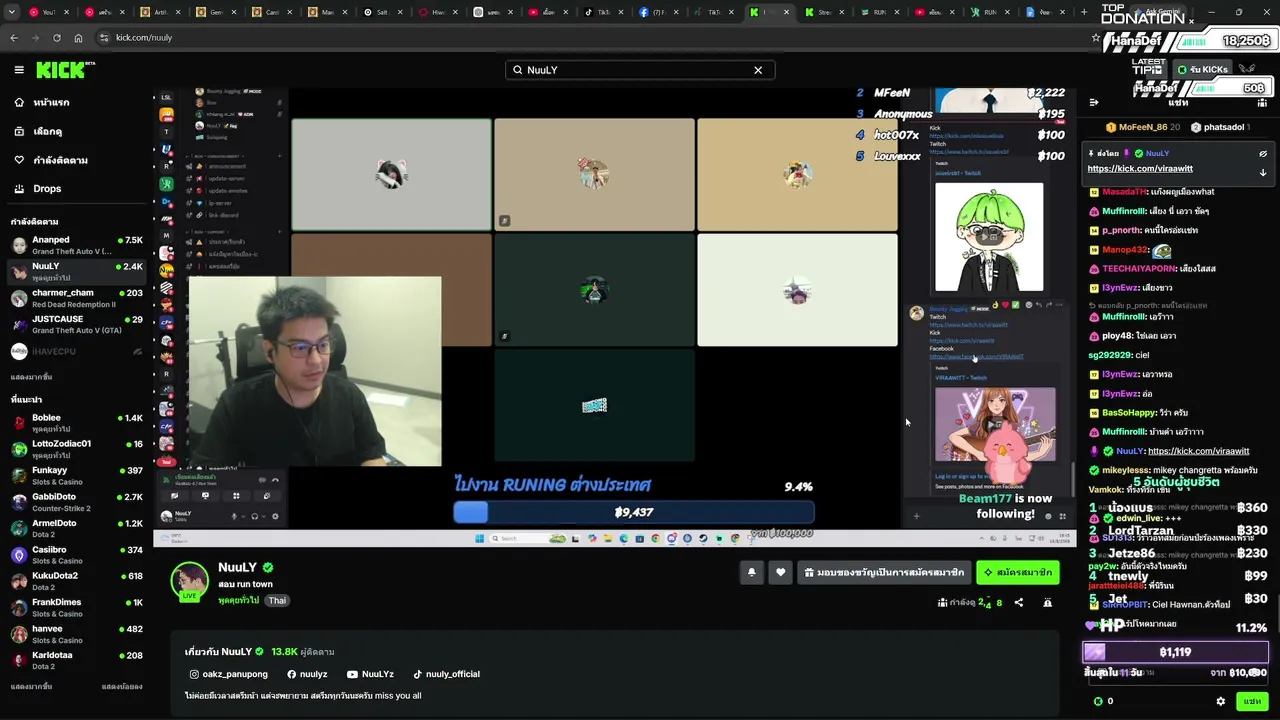The height and width of the screenshot is (720, 1280).
Task: Open FrankDimes recommended channel
Action: [x=76, y=608]
